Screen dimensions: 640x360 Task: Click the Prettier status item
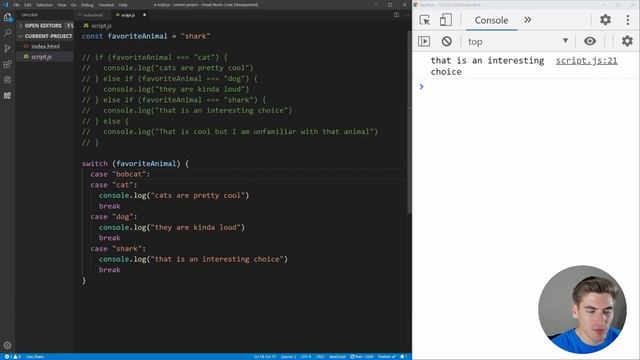(387, 357)
